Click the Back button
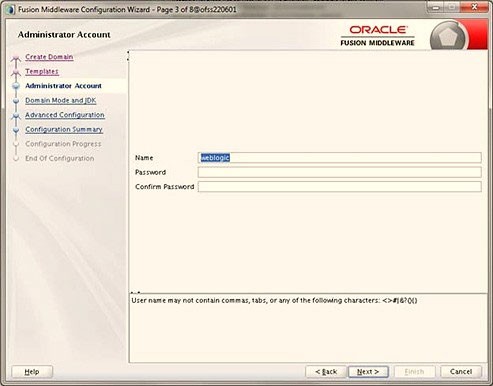 pyautogui.click(x=326, y=372)
